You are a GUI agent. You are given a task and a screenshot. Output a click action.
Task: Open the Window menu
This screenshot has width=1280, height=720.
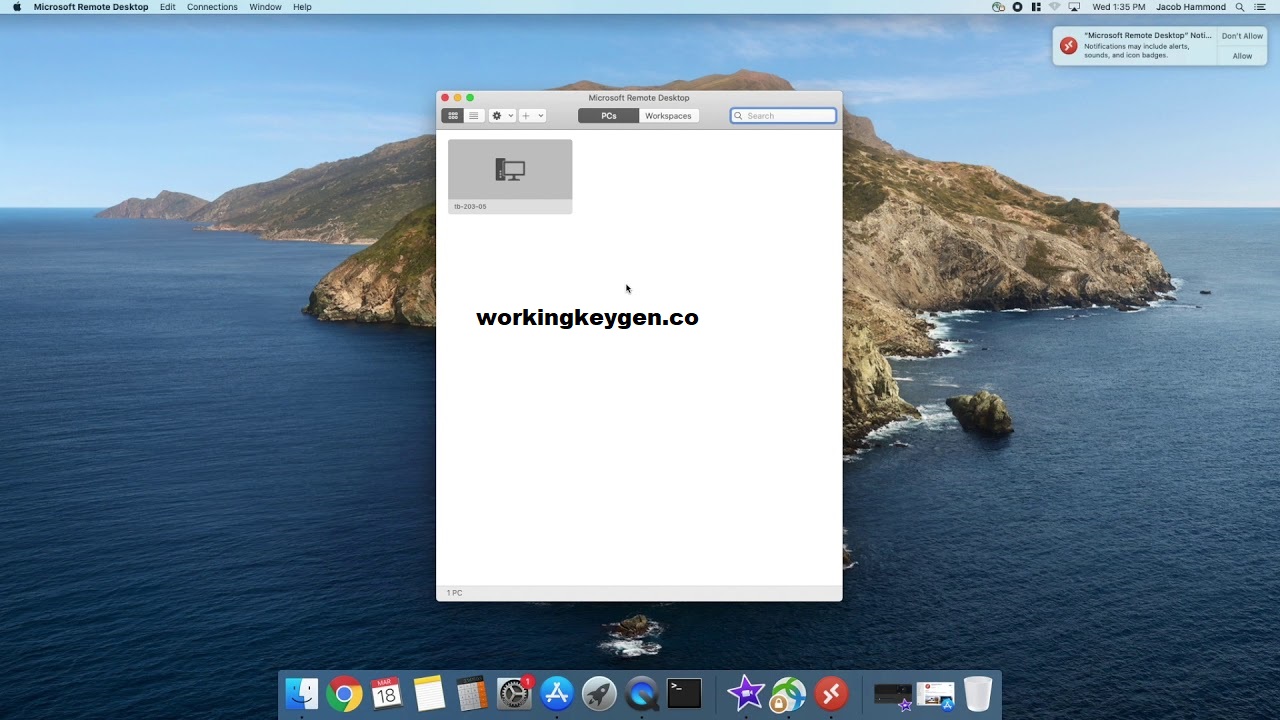pos(265,7)
